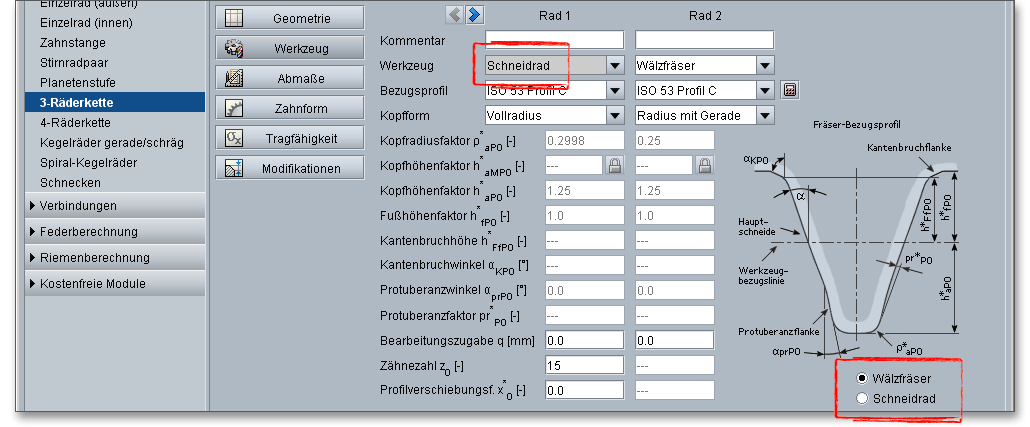1030x427 pixels.
Task: Click the Rad 2 Kommentar field
Action: 704,40
